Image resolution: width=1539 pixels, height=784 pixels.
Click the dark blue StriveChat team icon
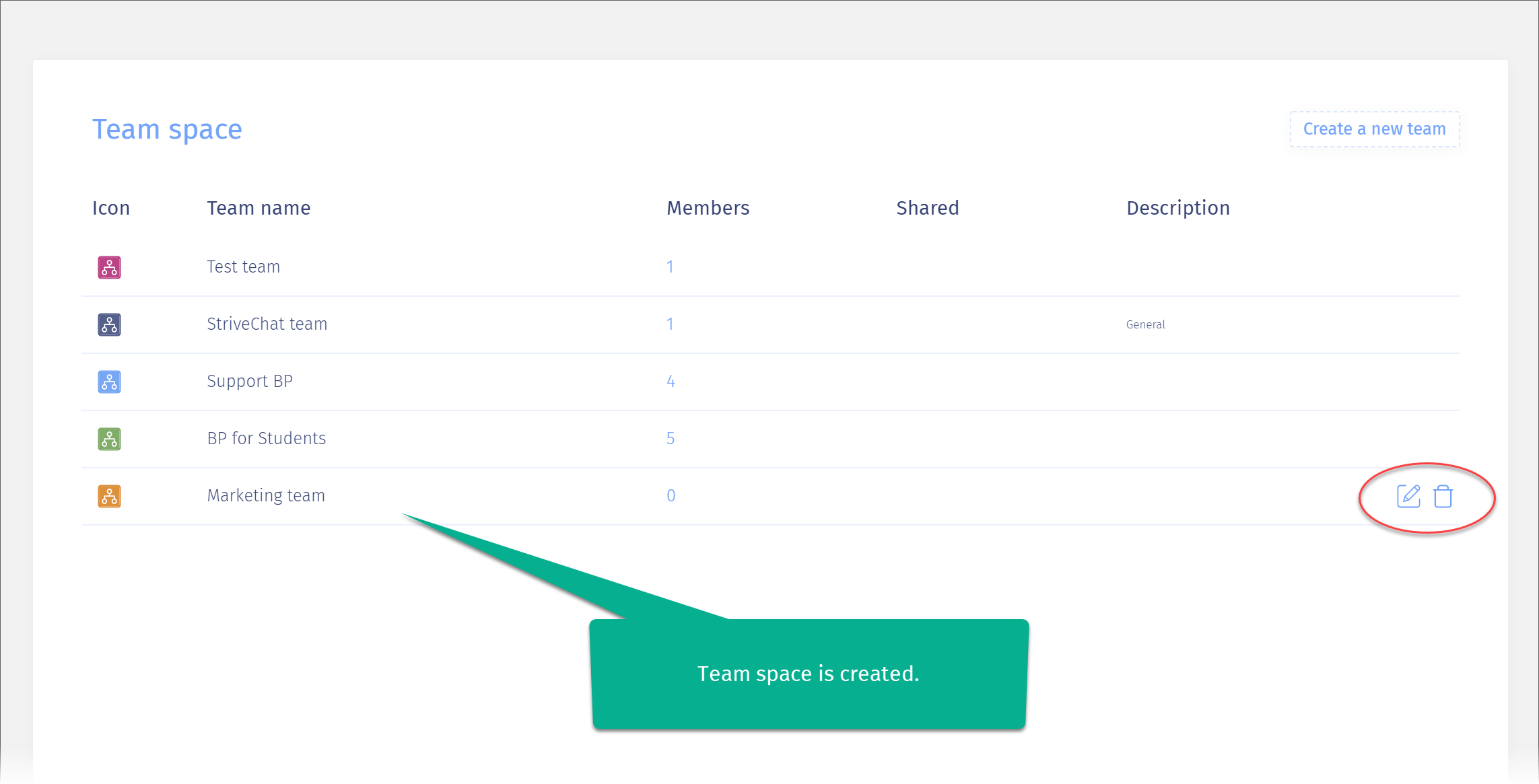109,324
